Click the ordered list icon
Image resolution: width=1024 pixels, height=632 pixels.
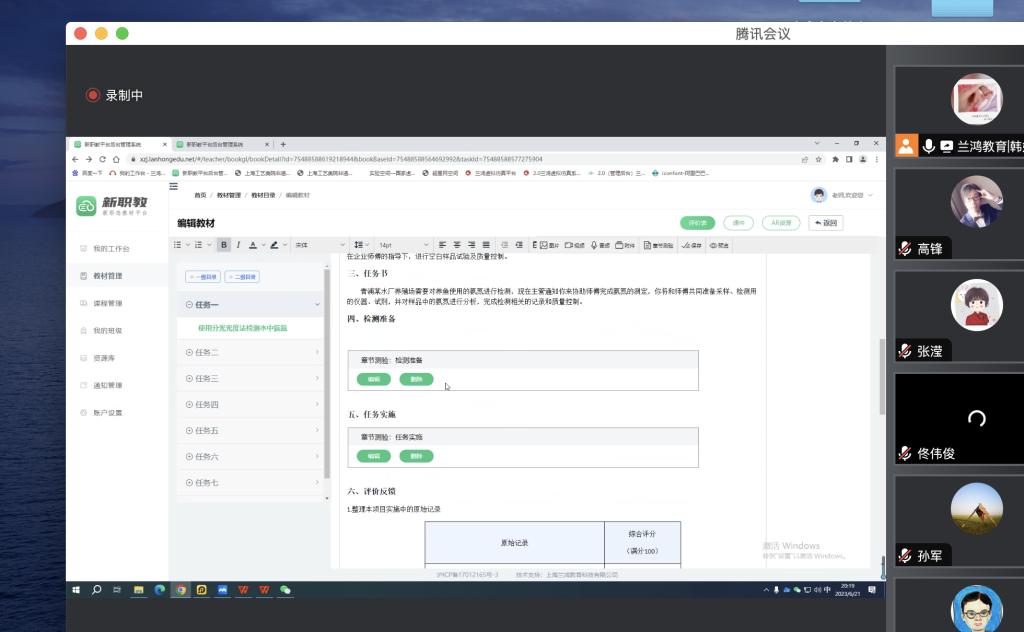pyautogui.click(x=199, y=245)
